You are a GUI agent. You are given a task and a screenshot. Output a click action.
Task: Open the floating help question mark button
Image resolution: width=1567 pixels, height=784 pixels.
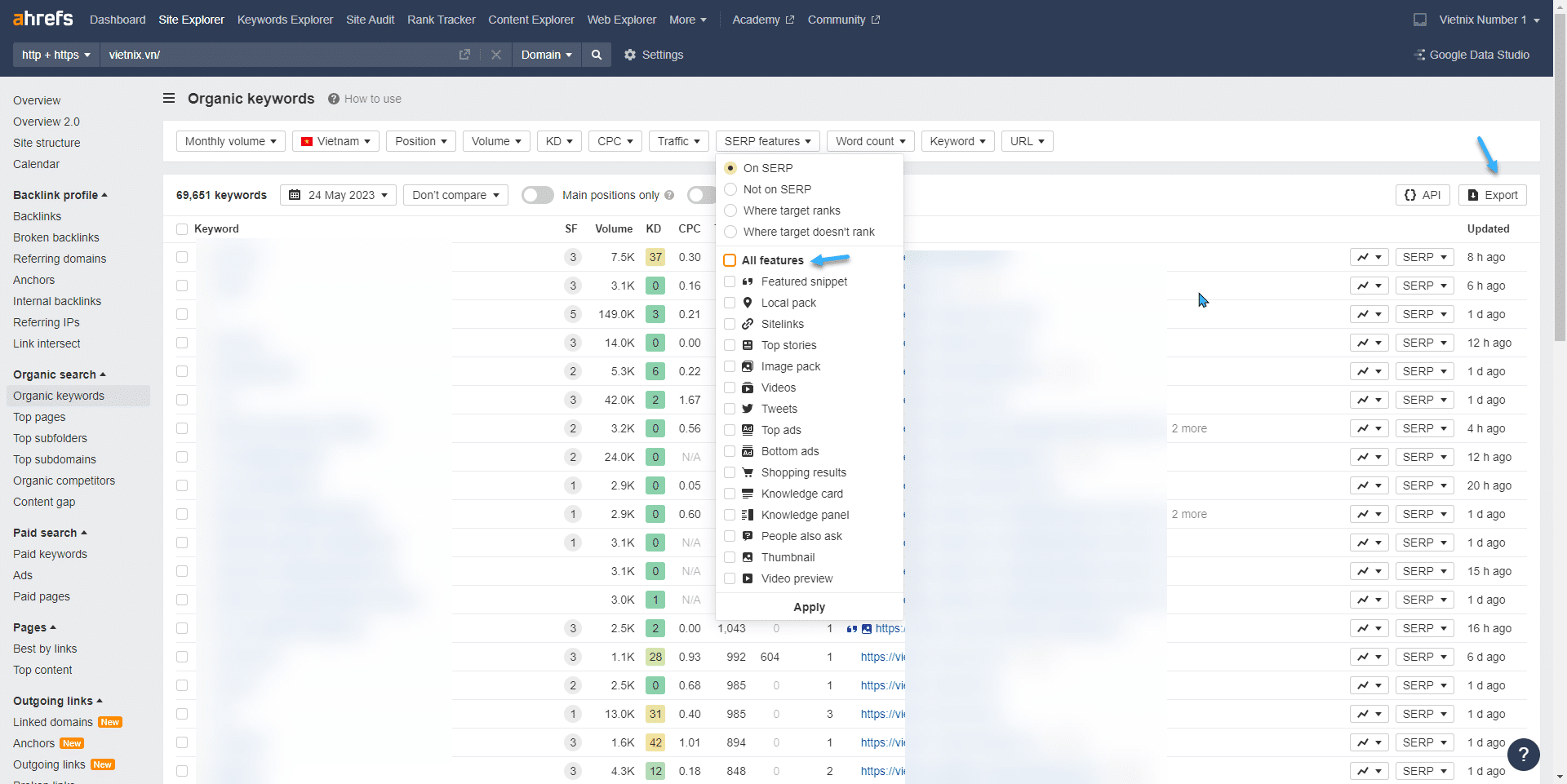[x=1523, y=755]
